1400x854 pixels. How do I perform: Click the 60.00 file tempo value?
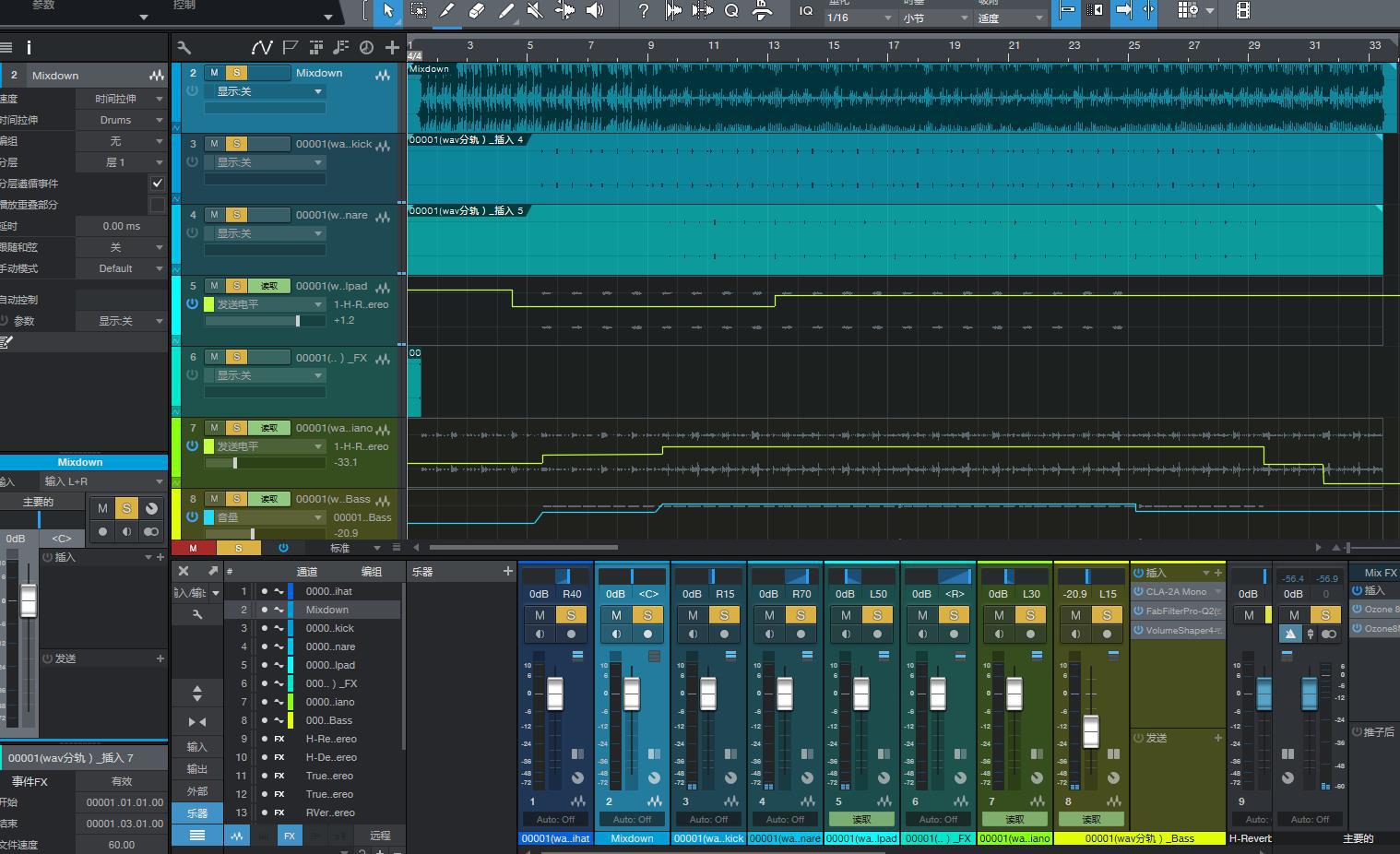tap(121, 845)
